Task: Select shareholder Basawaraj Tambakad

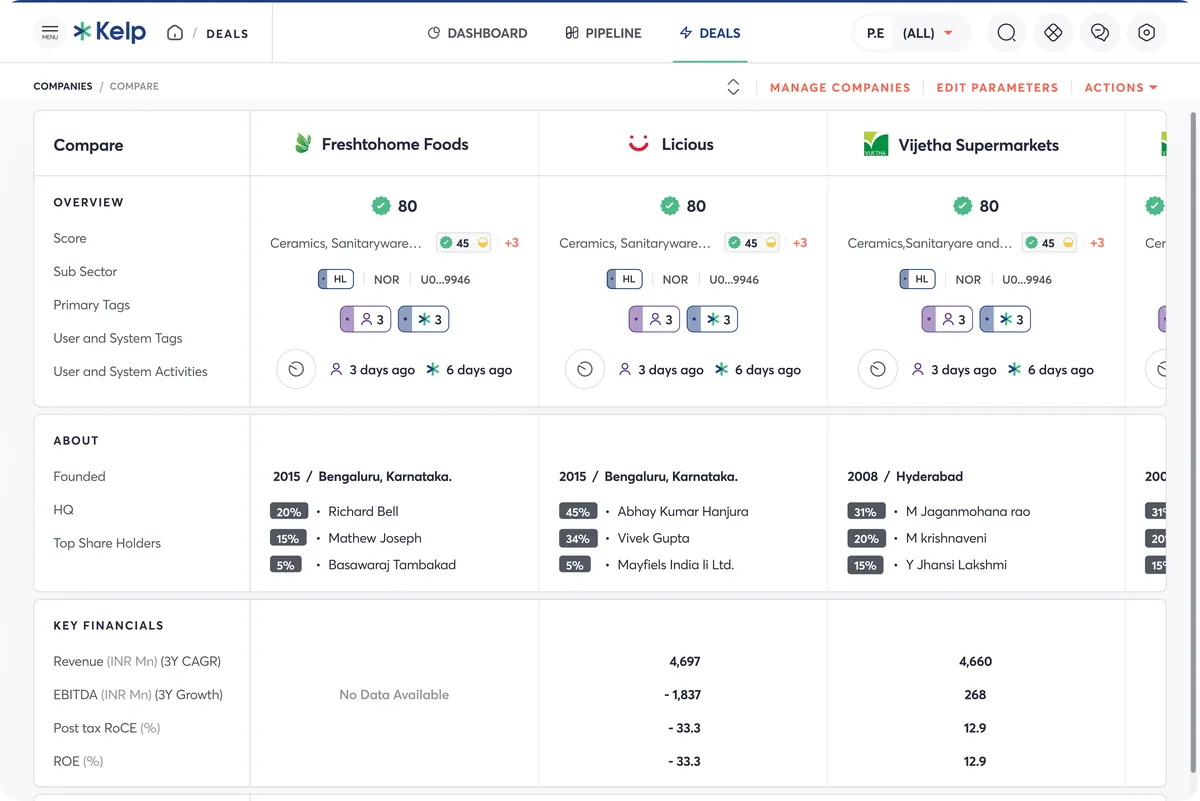Action: [392, 565]
